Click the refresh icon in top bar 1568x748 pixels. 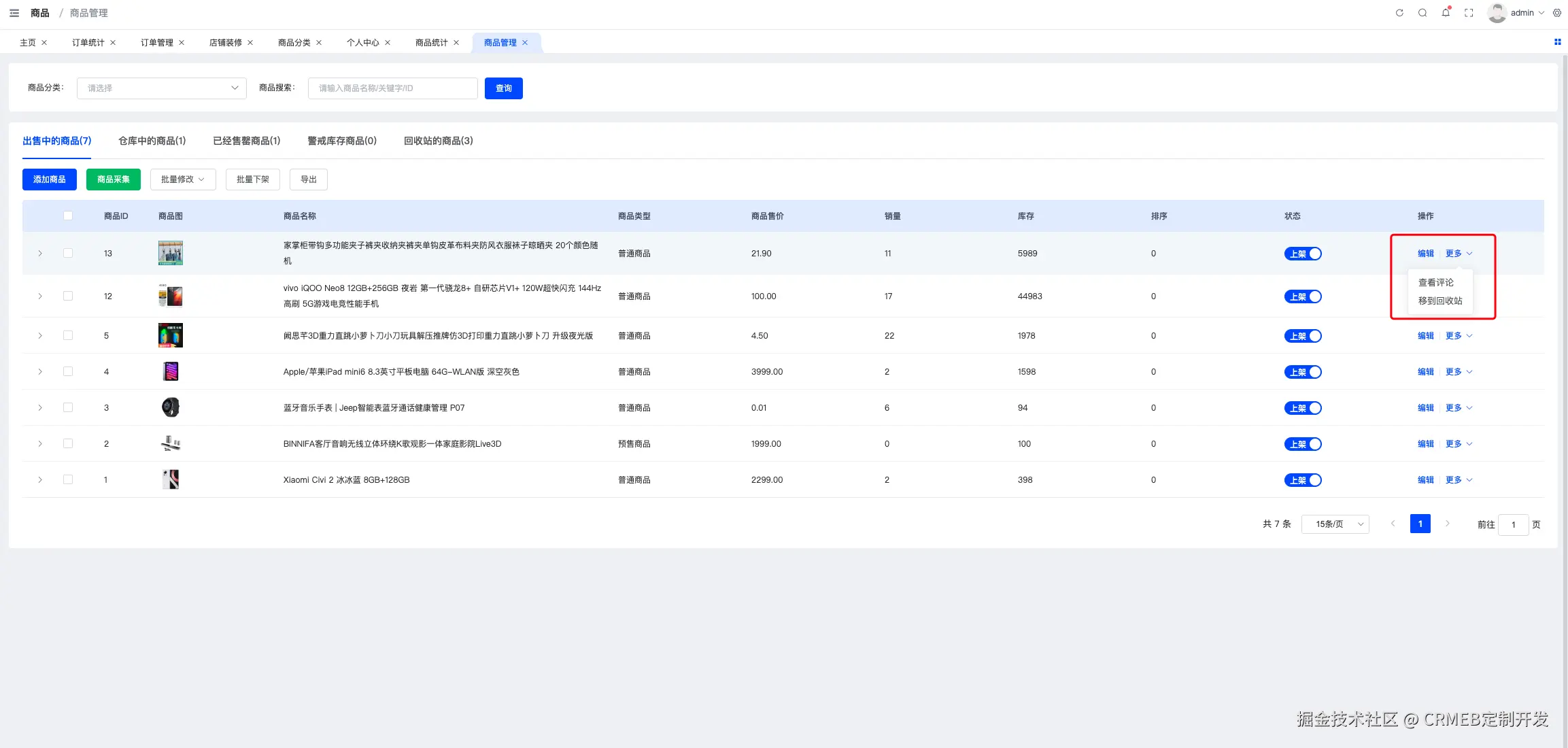point(1399,13)
